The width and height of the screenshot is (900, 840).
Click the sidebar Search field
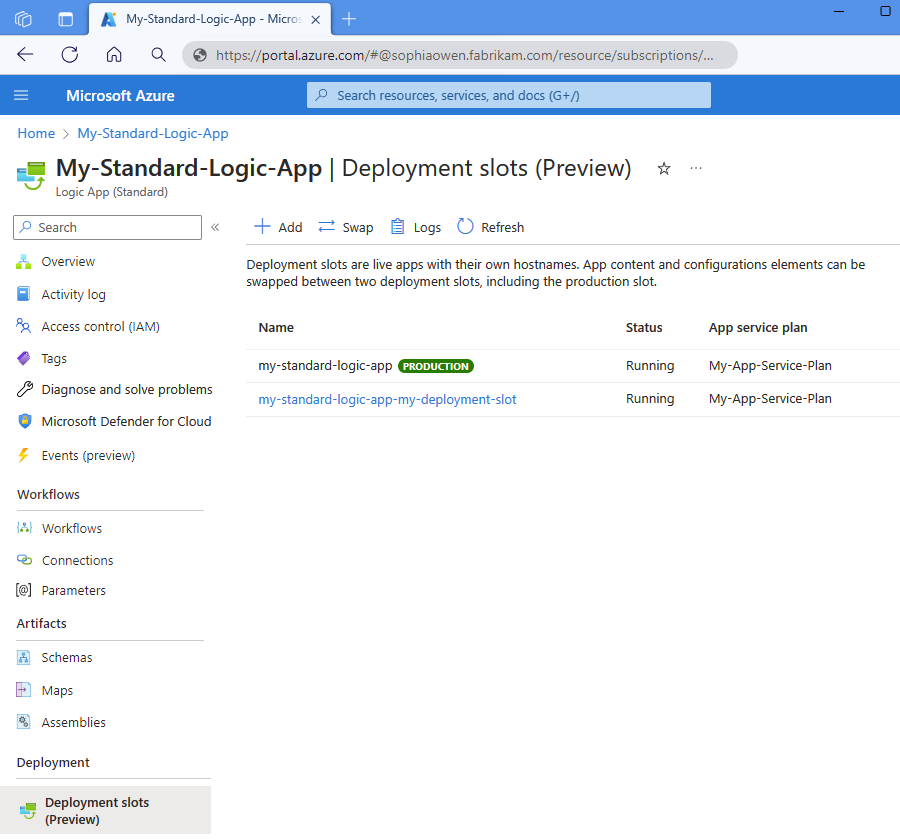[x=107, y=227]
